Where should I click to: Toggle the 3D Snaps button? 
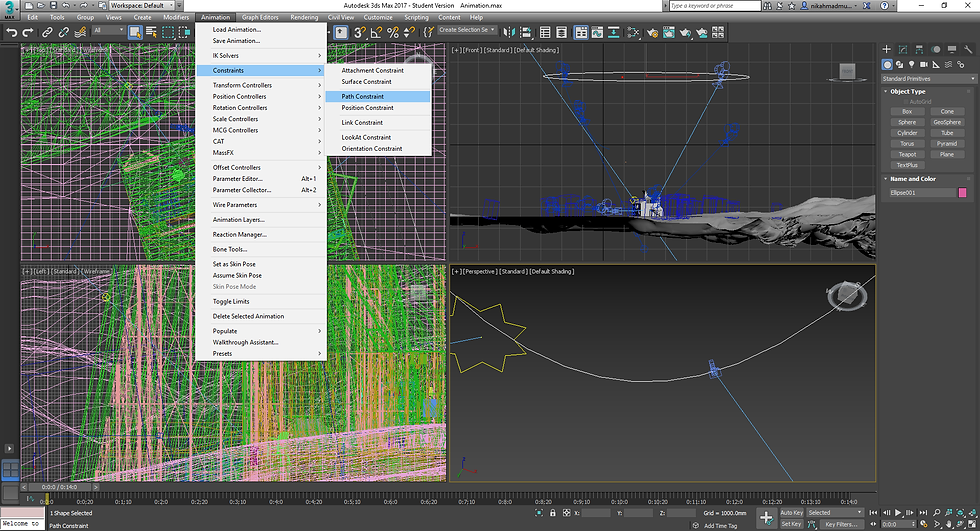[x=359, y=32]
